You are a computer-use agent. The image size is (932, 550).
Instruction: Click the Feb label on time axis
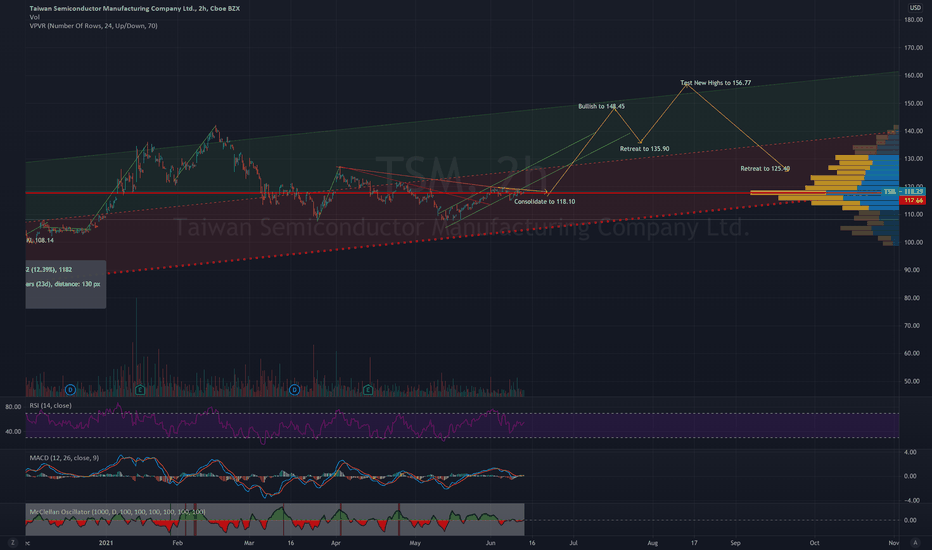177,543
